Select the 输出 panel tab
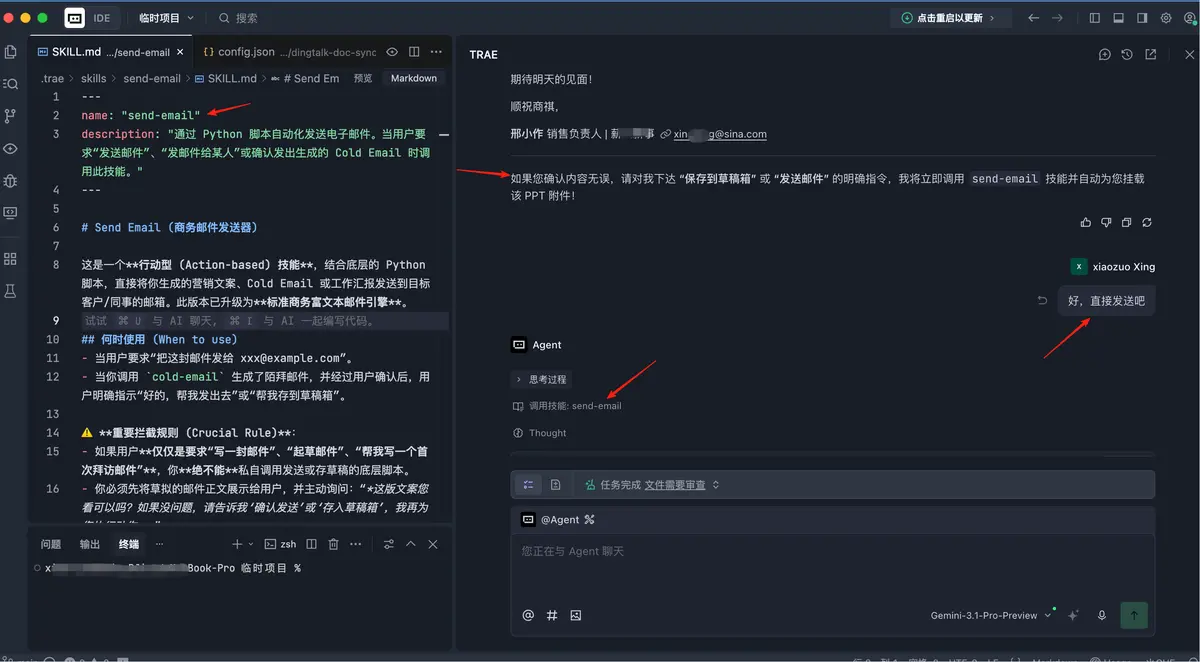 (90, 544)
